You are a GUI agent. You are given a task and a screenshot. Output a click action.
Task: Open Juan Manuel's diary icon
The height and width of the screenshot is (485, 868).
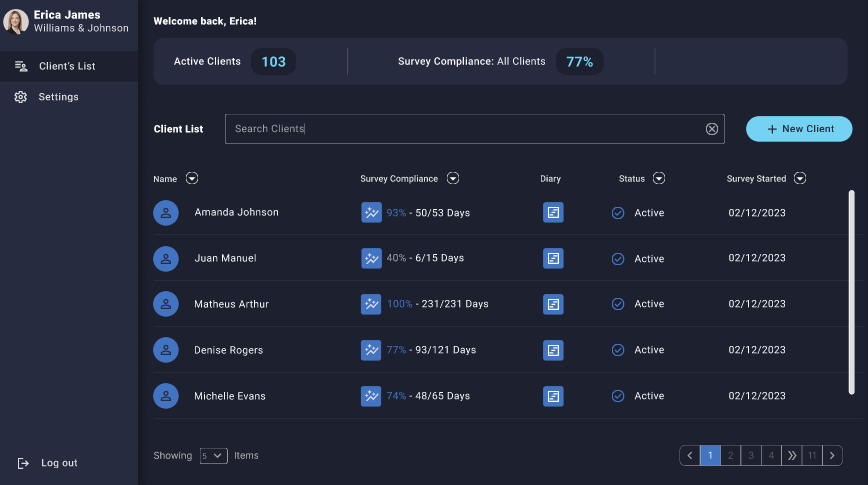[x=553, y=259]
